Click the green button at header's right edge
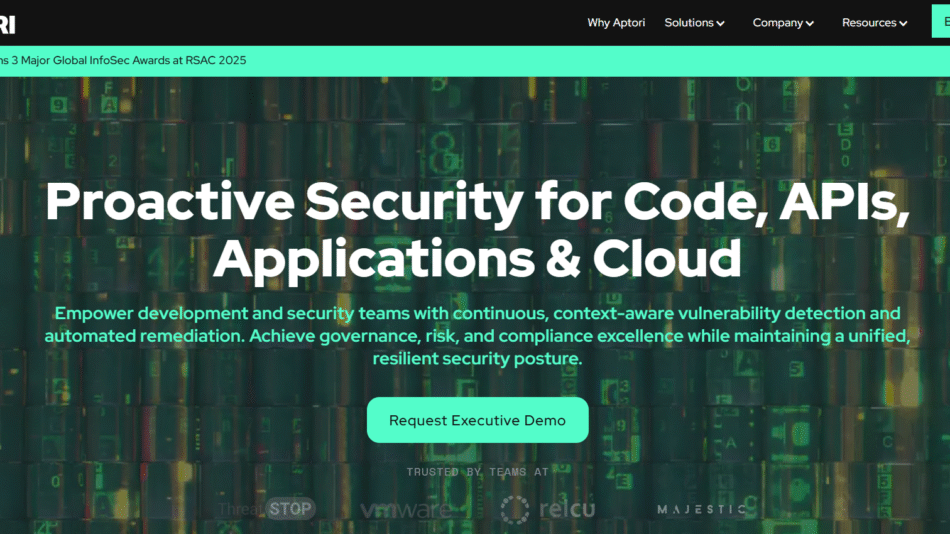Image resolution: width=950 pixels, height=534 pixels. click(x=940, y=21)
